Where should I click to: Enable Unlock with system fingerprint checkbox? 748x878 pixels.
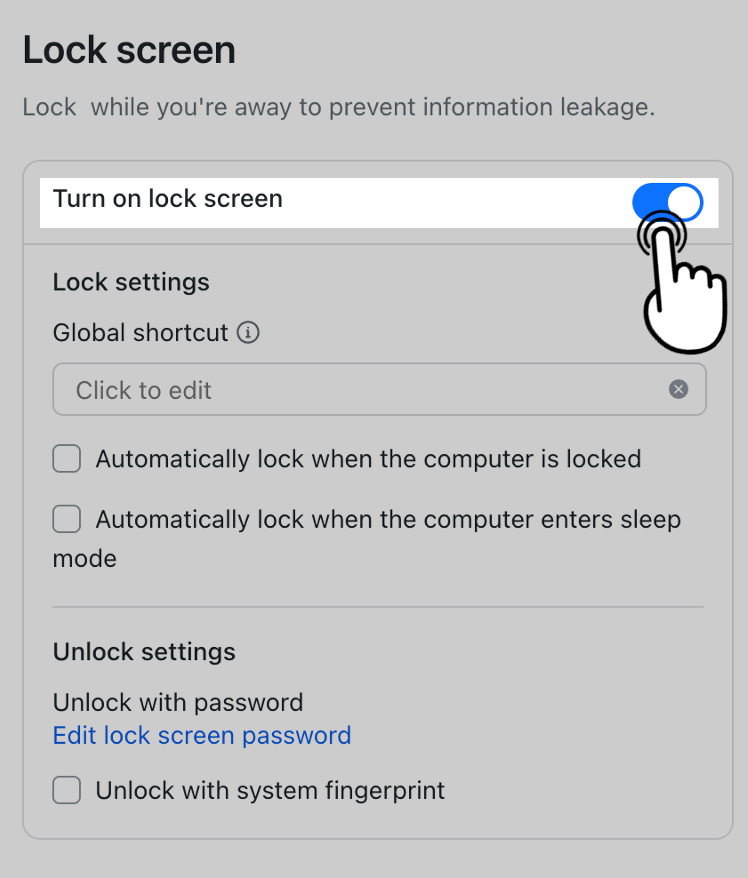67,790
